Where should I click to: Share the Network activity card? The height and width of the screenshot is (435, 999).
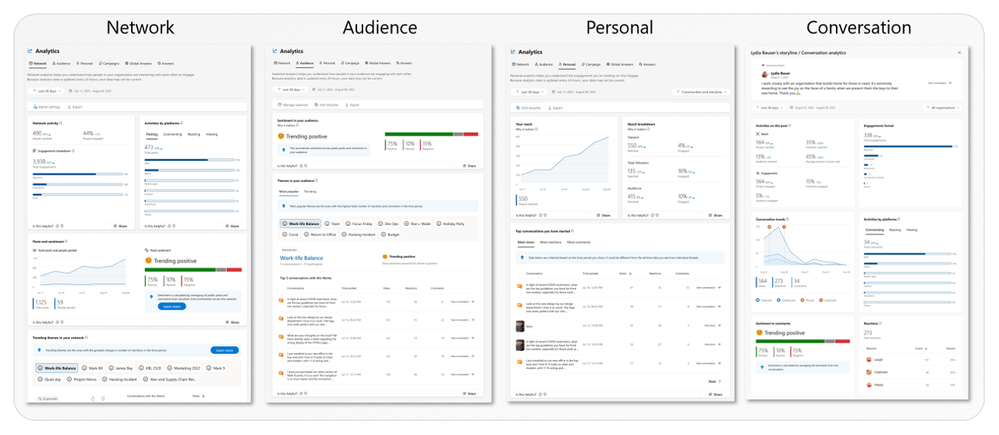(x=120, y=226)
